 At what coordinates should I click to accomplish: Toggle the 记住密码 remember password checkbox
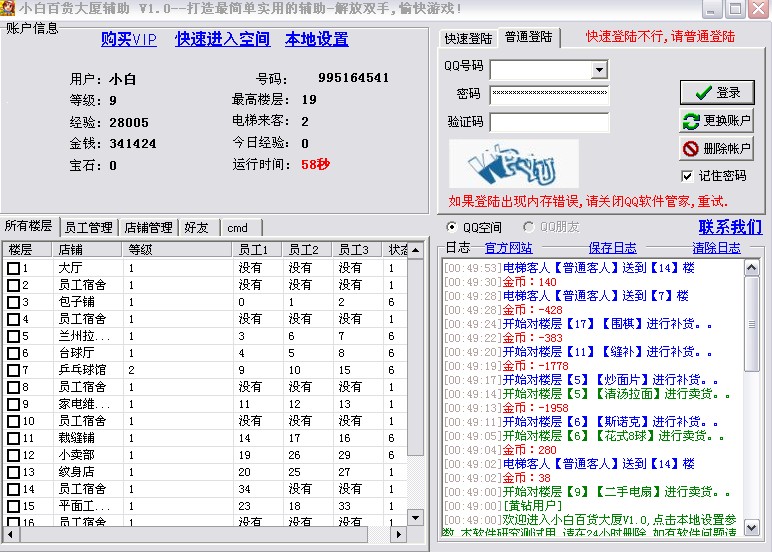(x=687, y=176)
